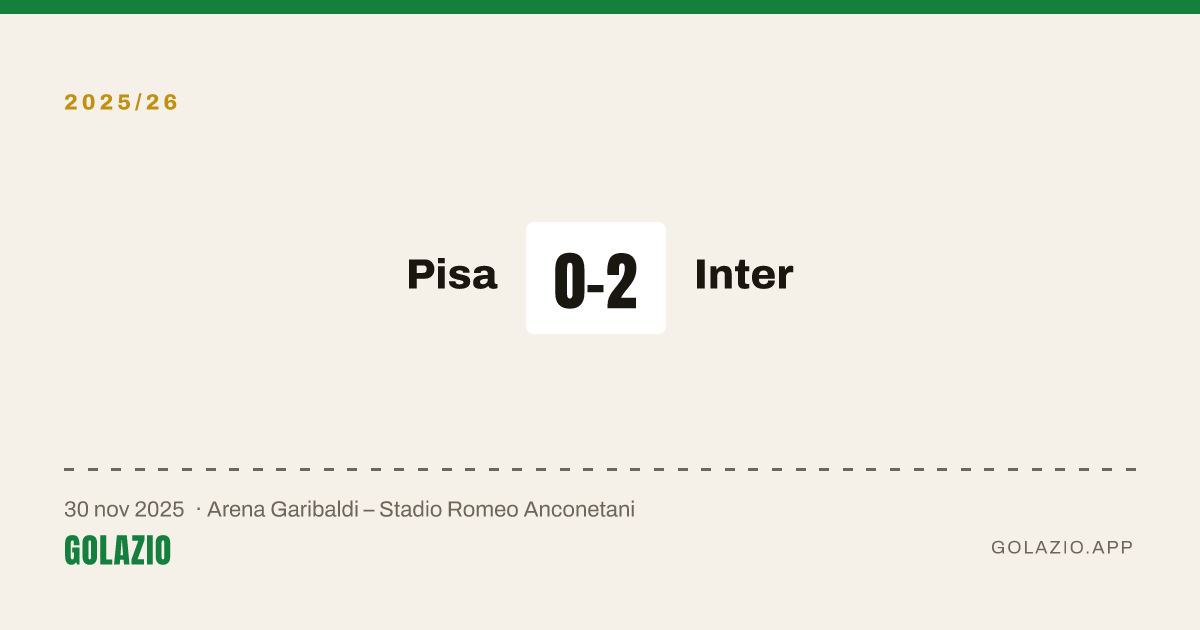The image size is (1200, 630).
Task: Click Pisa's score digit 0
Action: pyautogui.click(x=569, y=281)
